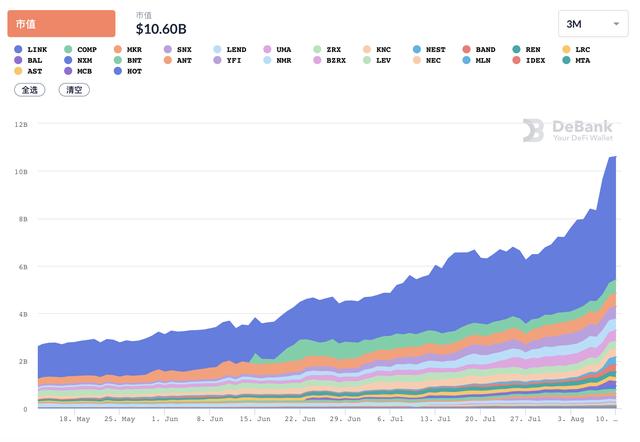Toggle the LEND legend item
This screenshot has width=640, height=442.
[230, 49]
